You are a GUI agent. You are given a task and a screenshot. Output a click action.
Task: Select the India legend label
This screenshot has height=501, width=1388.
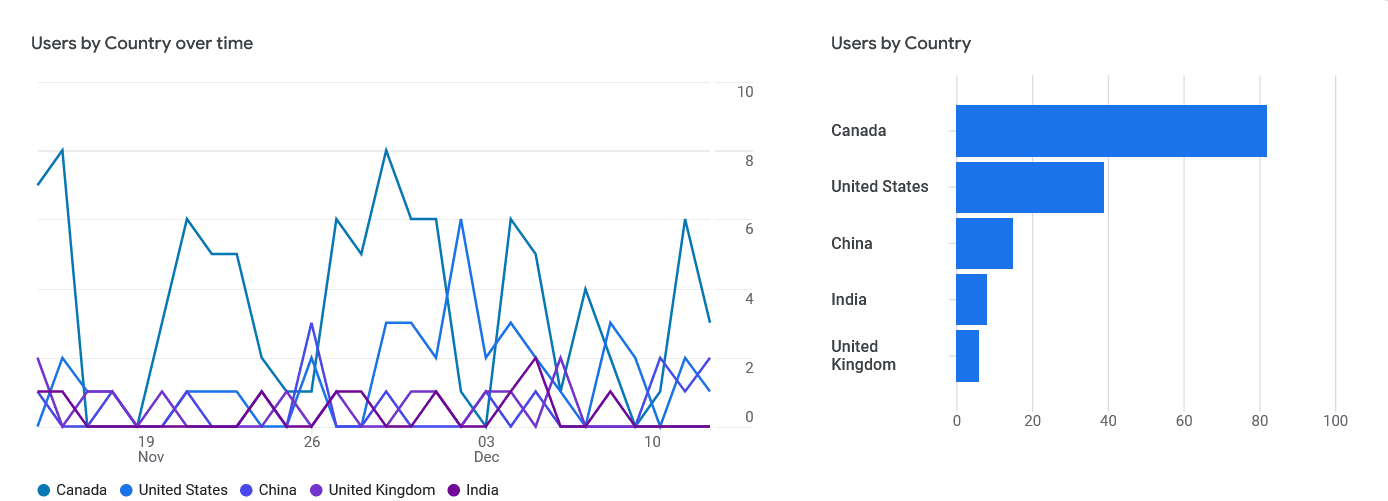pos(482,490)
